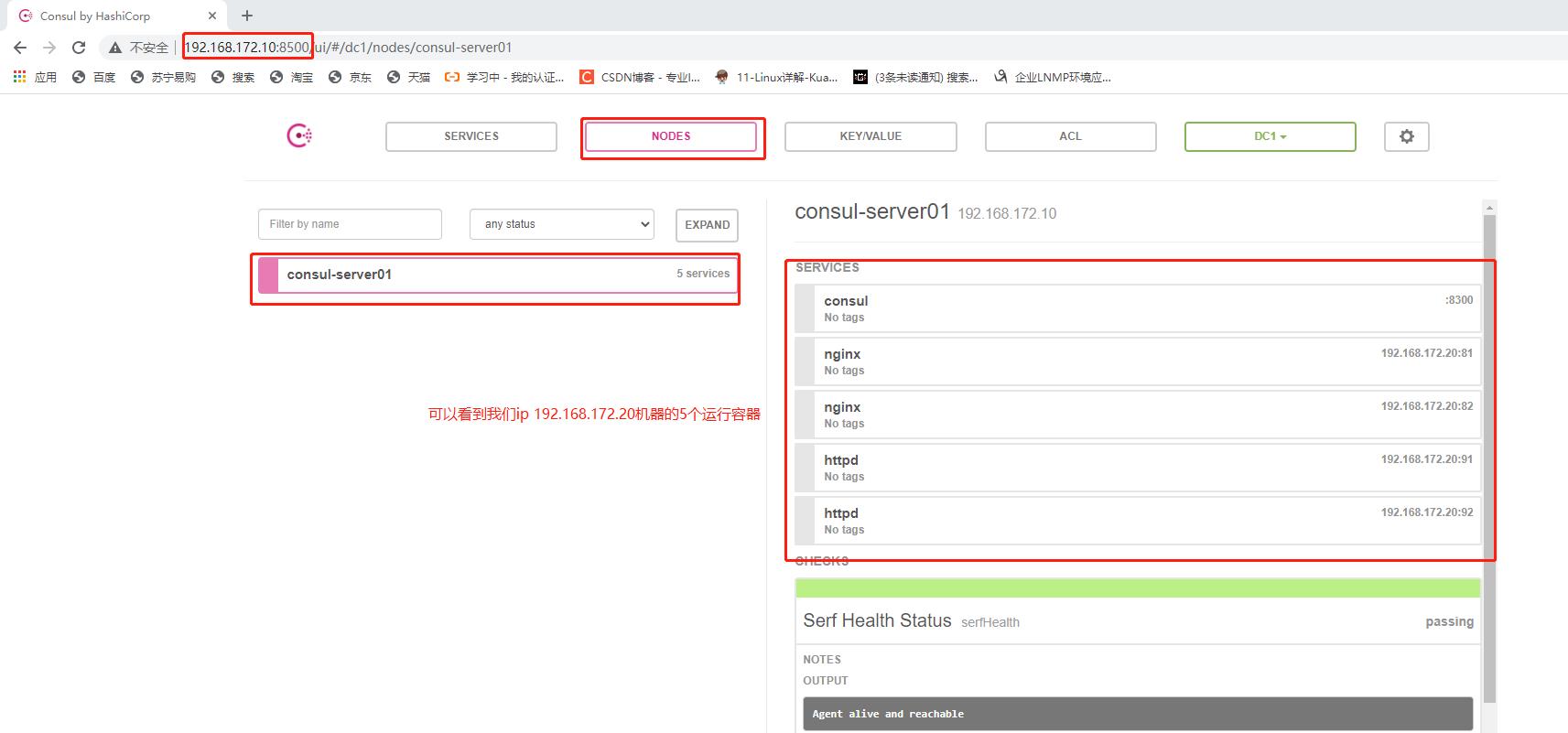Open the any status filter dropdown
The width and height of the screenshot is (1568, 733).
click(x=562, y=224)
